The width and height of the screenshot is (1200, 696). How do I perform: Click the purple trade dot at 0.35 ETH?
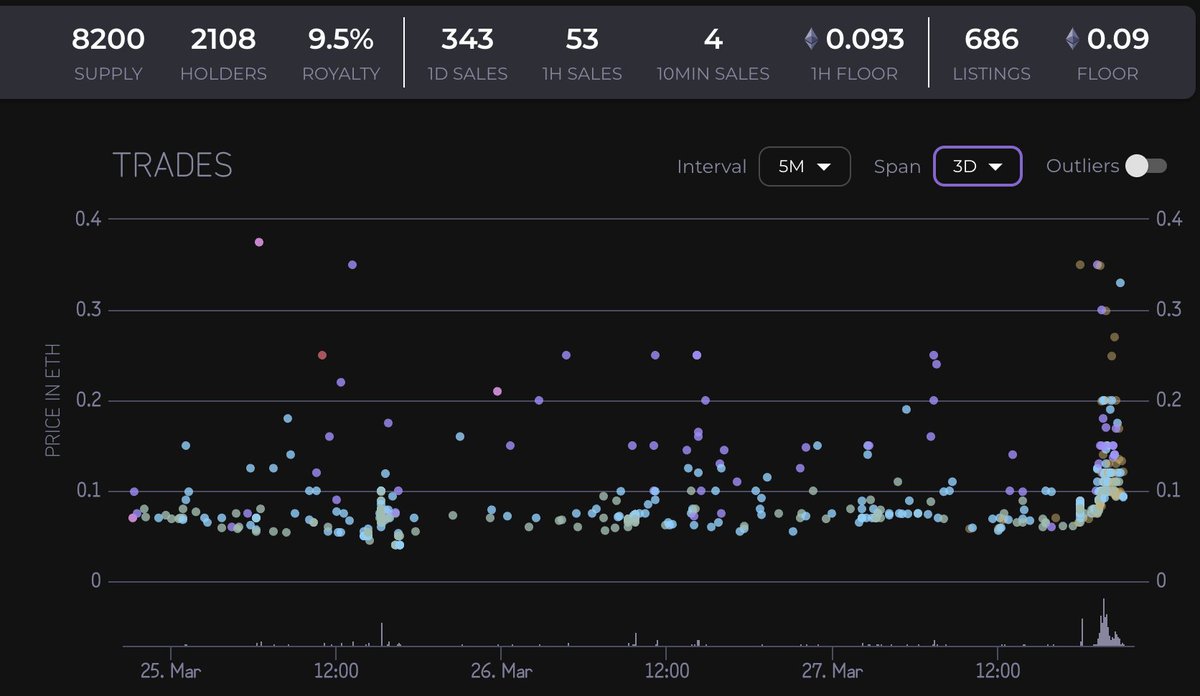(352, 264)
